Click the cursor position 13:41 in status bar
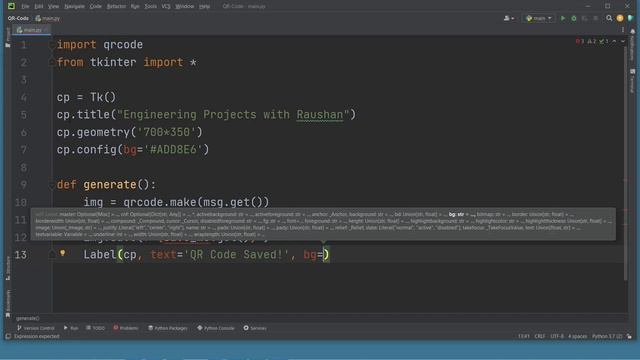640x360 pixels. tap(524, 336)
